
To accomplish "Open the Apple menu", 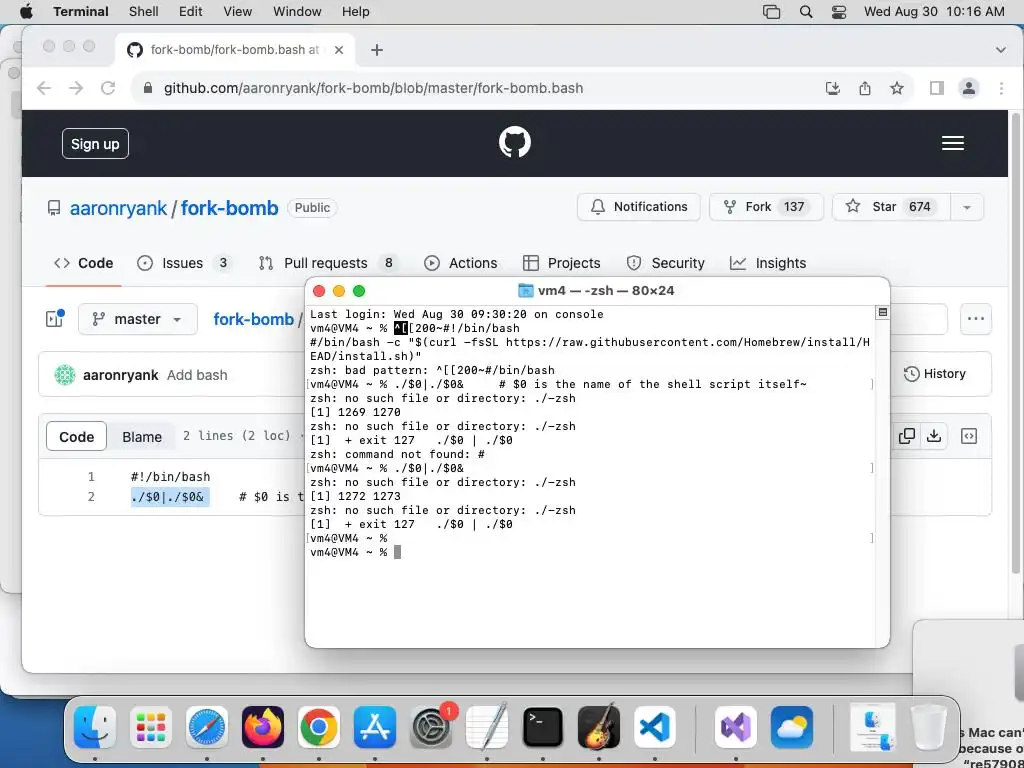I will (x=25, y=12).
